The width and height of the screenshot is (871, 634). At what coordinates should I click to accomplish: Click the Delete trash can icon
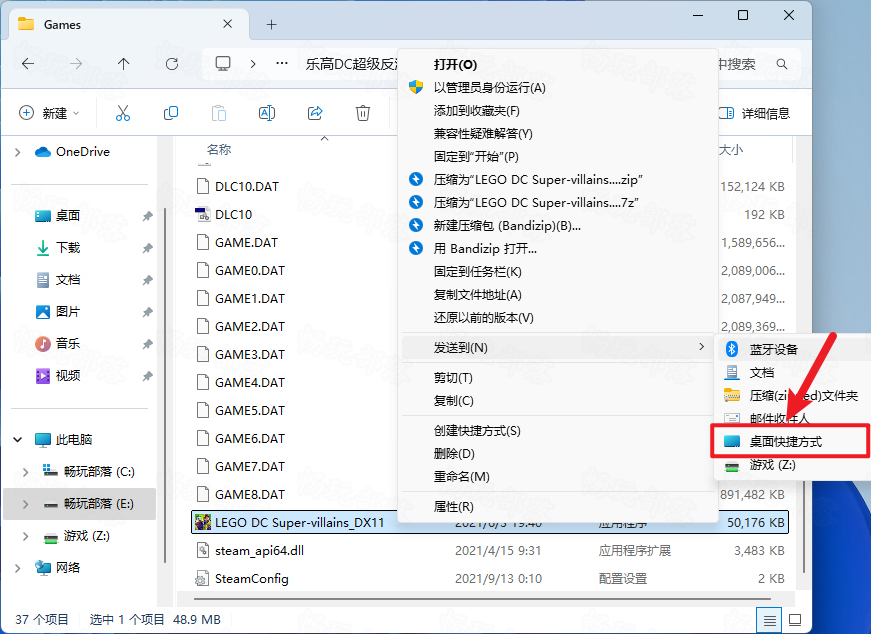coord(363,113)
